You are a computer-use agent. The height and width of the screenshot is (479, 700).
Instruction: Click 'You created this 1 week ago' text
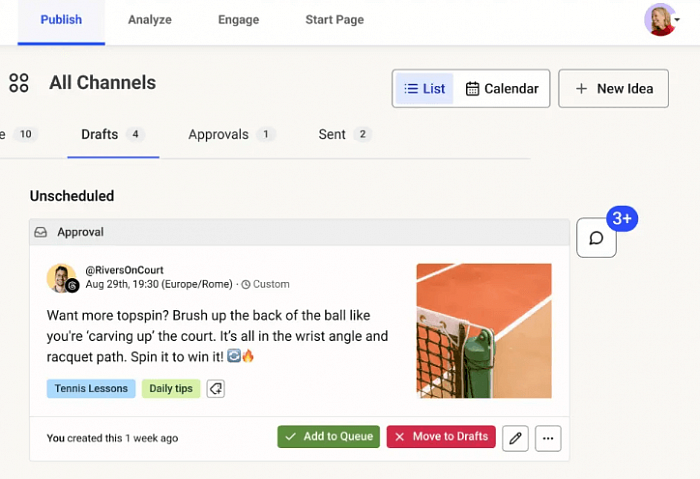(x=112, y=438)
